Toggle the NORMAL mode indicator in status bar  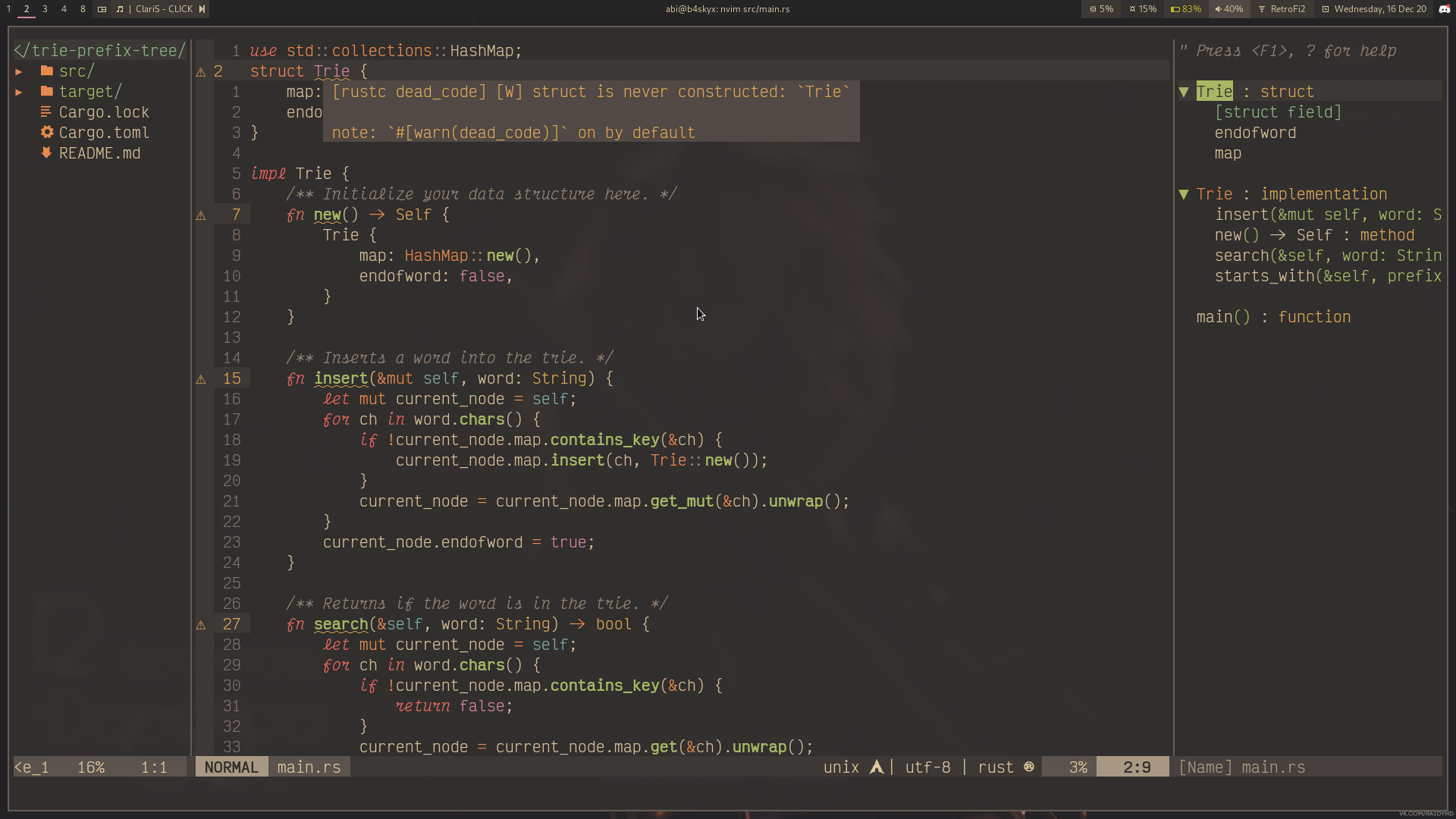(x=231, y=766)
